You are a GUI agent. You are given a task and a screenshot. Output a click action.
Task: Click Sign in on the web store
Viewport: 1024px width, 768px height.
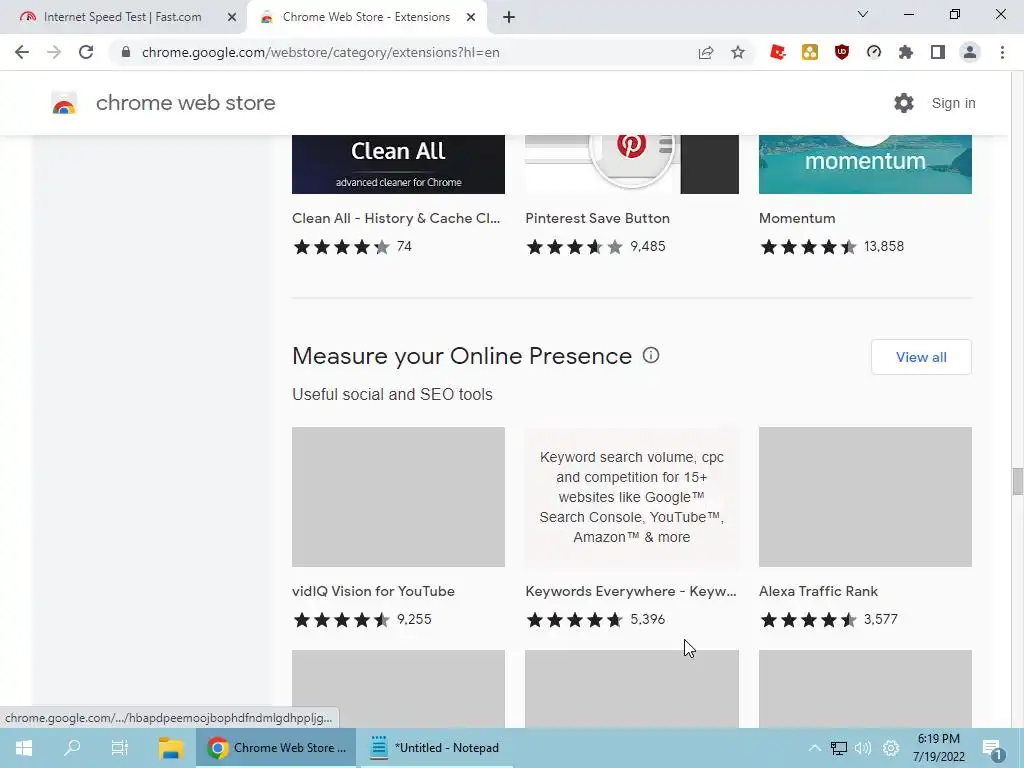coord(953,103)
